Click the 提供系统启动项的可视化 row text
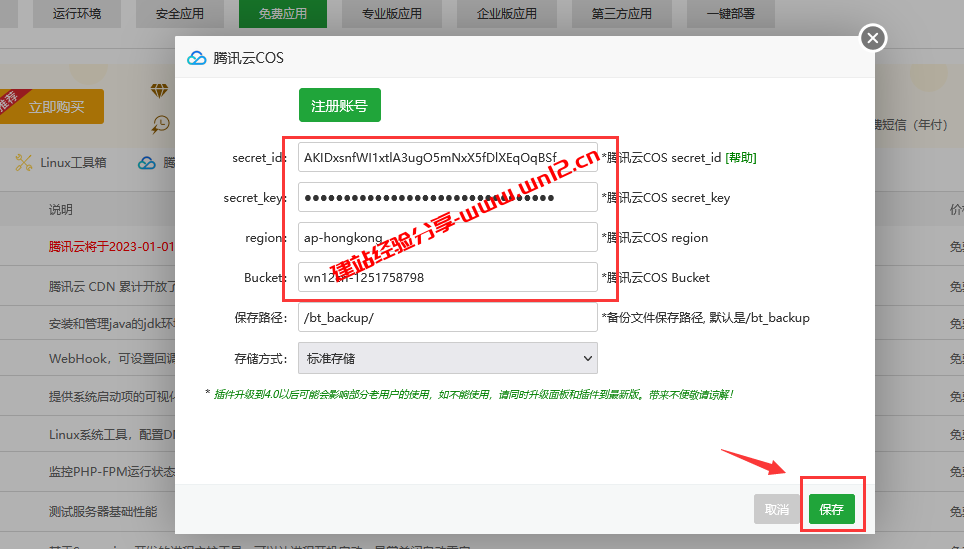The height and width of the screenshot is (549, 964). coord(112,397)
